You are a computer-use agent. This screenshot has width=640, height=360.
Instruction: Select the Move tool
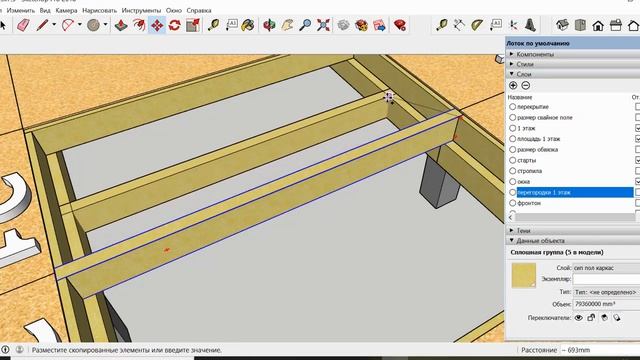(157, 25)
